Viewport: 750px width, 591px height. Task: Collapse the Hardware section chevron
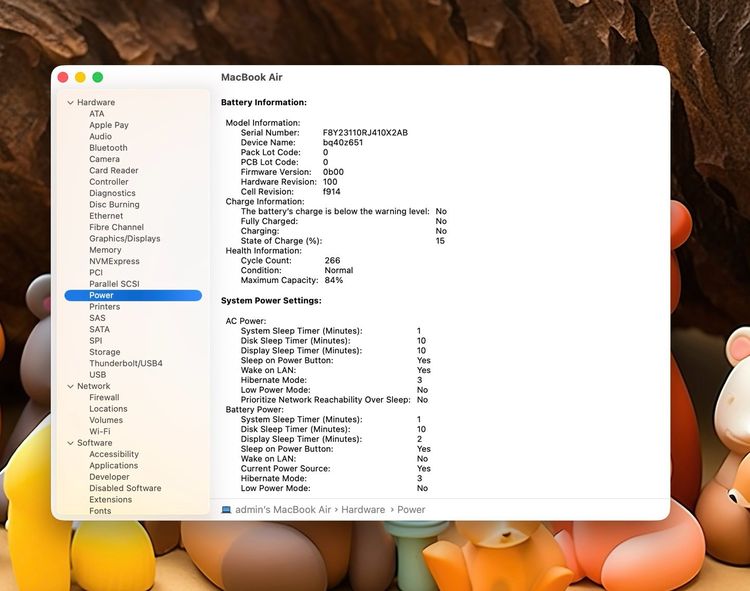point(70,102)
